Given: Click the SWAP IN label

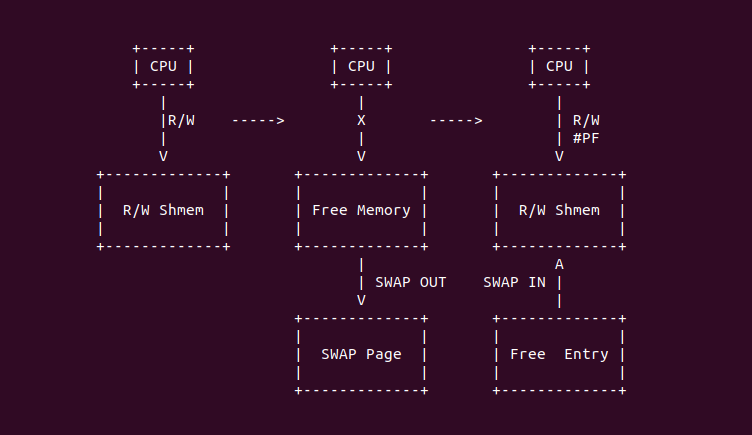Looking at the screenshot, I should pyautogui.click(x=514, y=282).
